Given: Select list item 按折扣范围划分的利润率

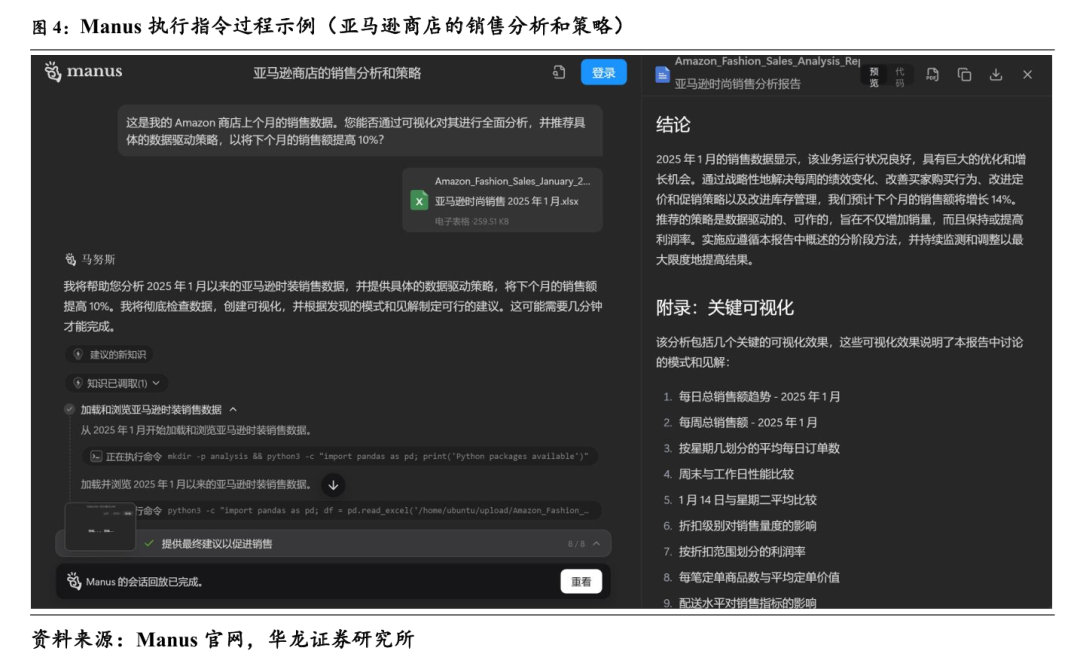Looking at the screenshot, I should click(742, 552).
